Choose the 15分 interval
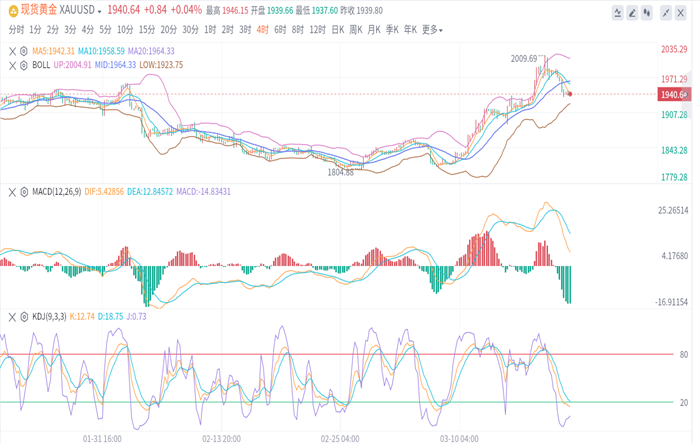Viewport: 700px width, 444px height. pyautogui.click(x=147, y=29)
